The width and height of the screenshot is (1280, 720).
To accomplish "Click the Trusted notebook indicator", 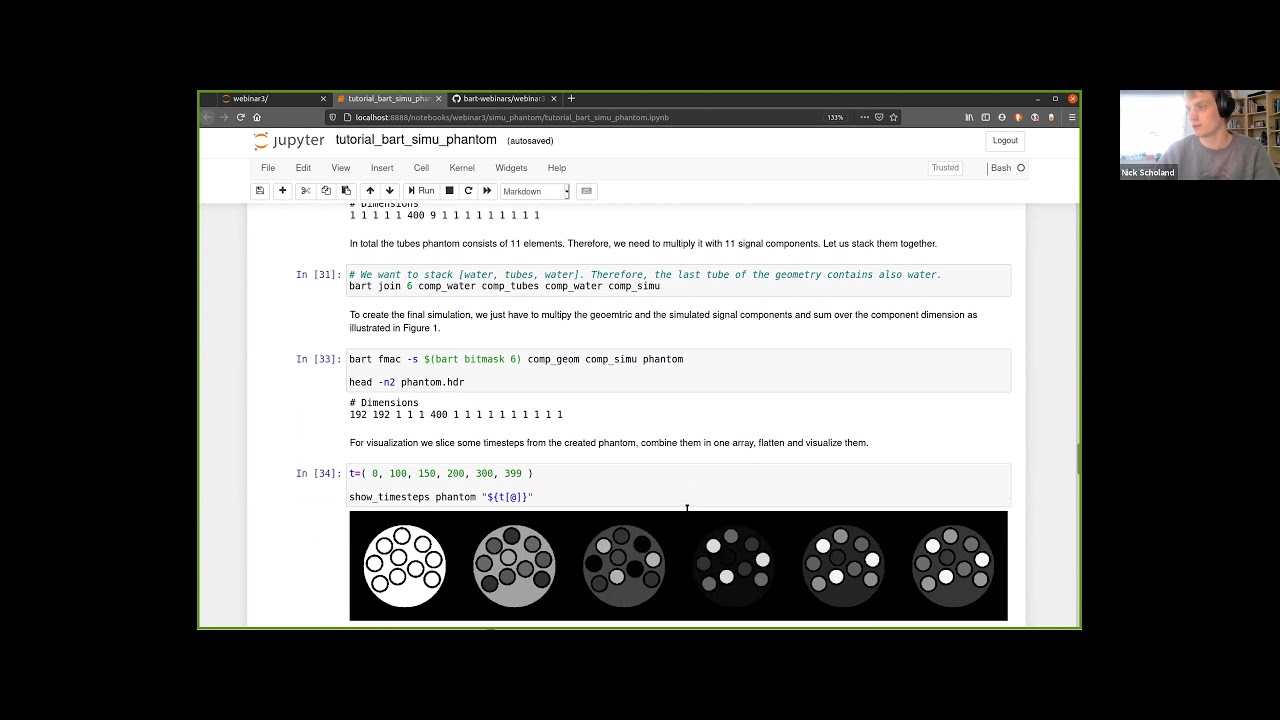I will [x=945, y=168].
